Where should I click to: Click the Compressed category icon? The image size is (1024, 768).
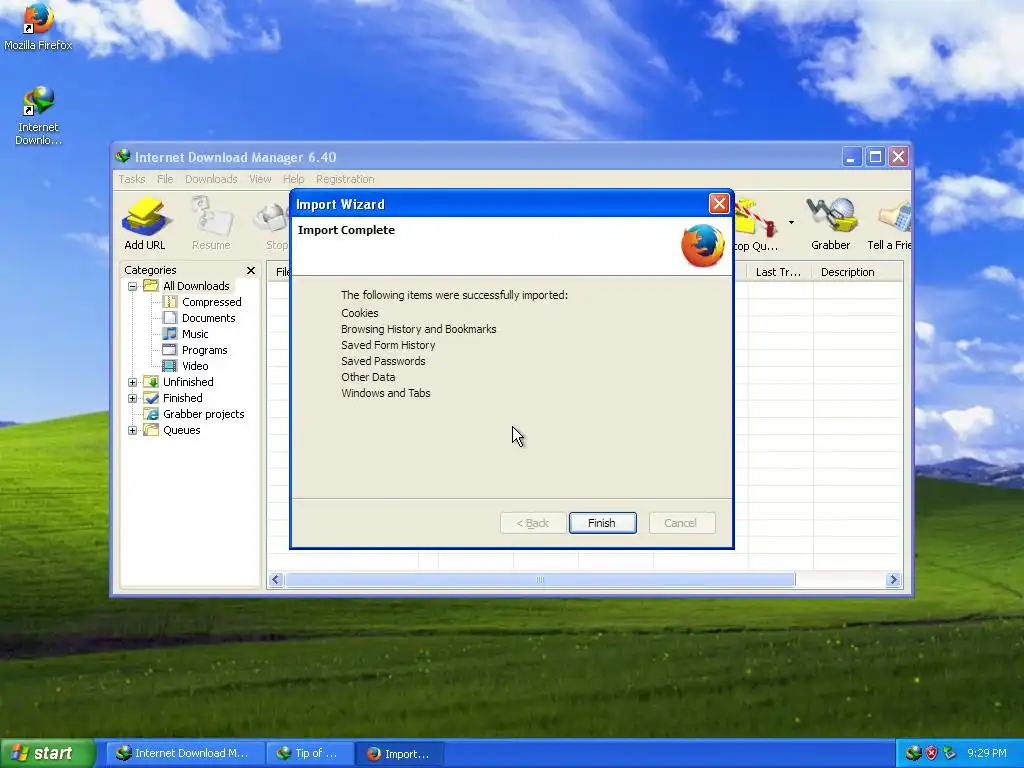(170, 302)
